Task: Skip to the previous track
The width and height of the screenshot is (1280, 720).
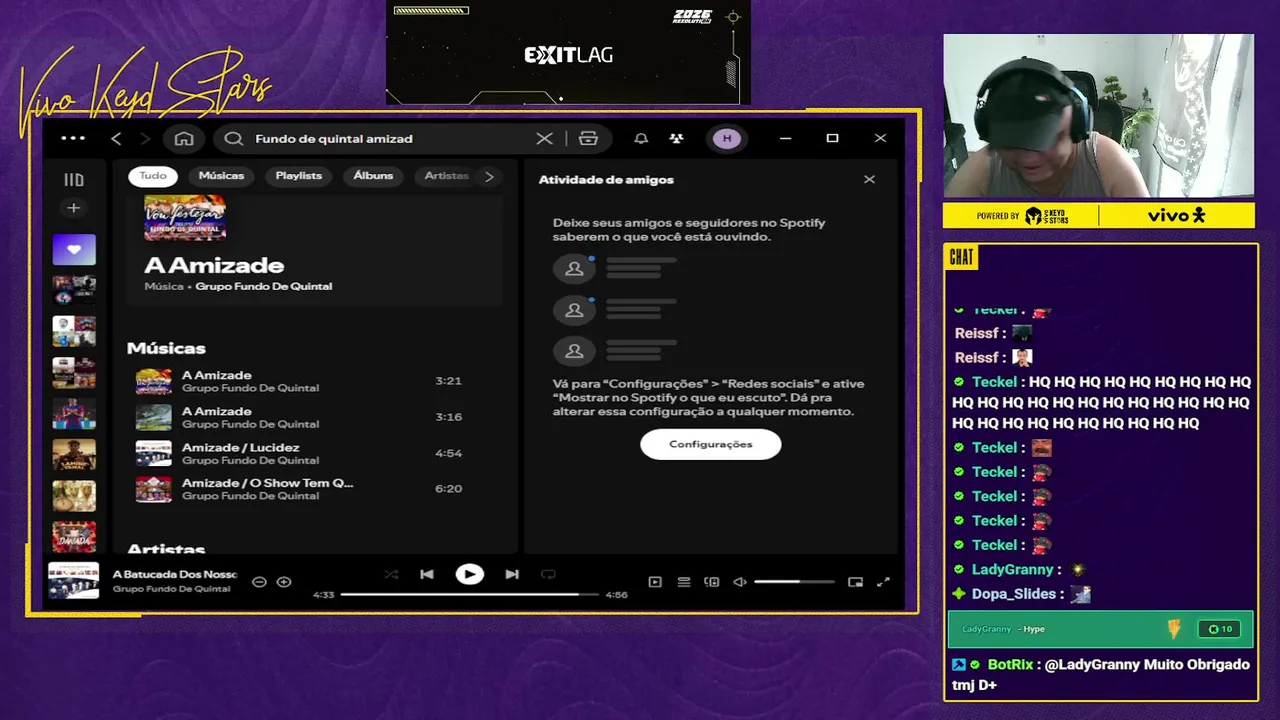Action: click(427, 574)
